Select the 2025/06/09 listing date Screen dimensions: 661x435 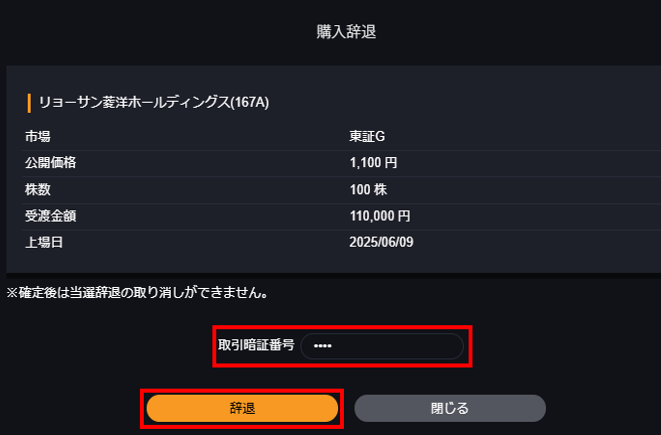coord(382,243)
